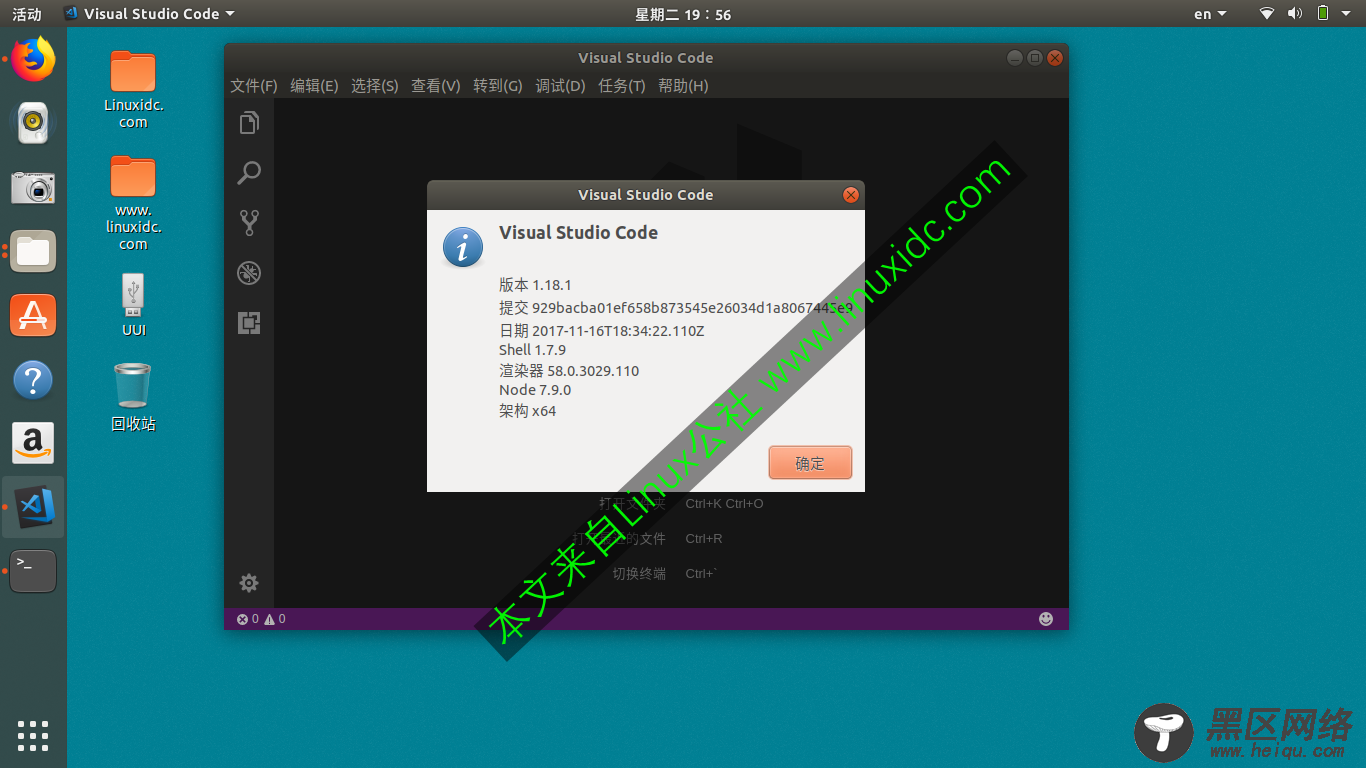
Task: Click the 架构 x64 line
Action: [527, 411]
